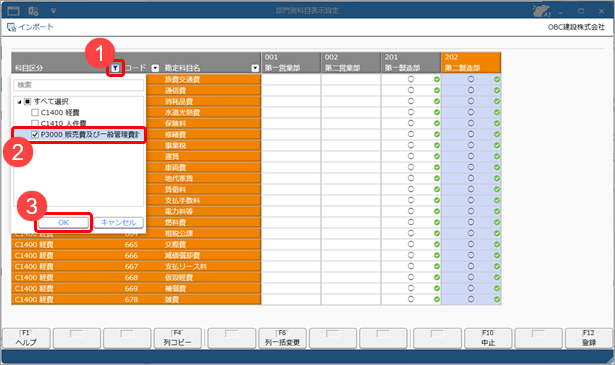Click 201 green check icon in 仮設経費 row
The image size is (615, 365).
click(437, 277)
